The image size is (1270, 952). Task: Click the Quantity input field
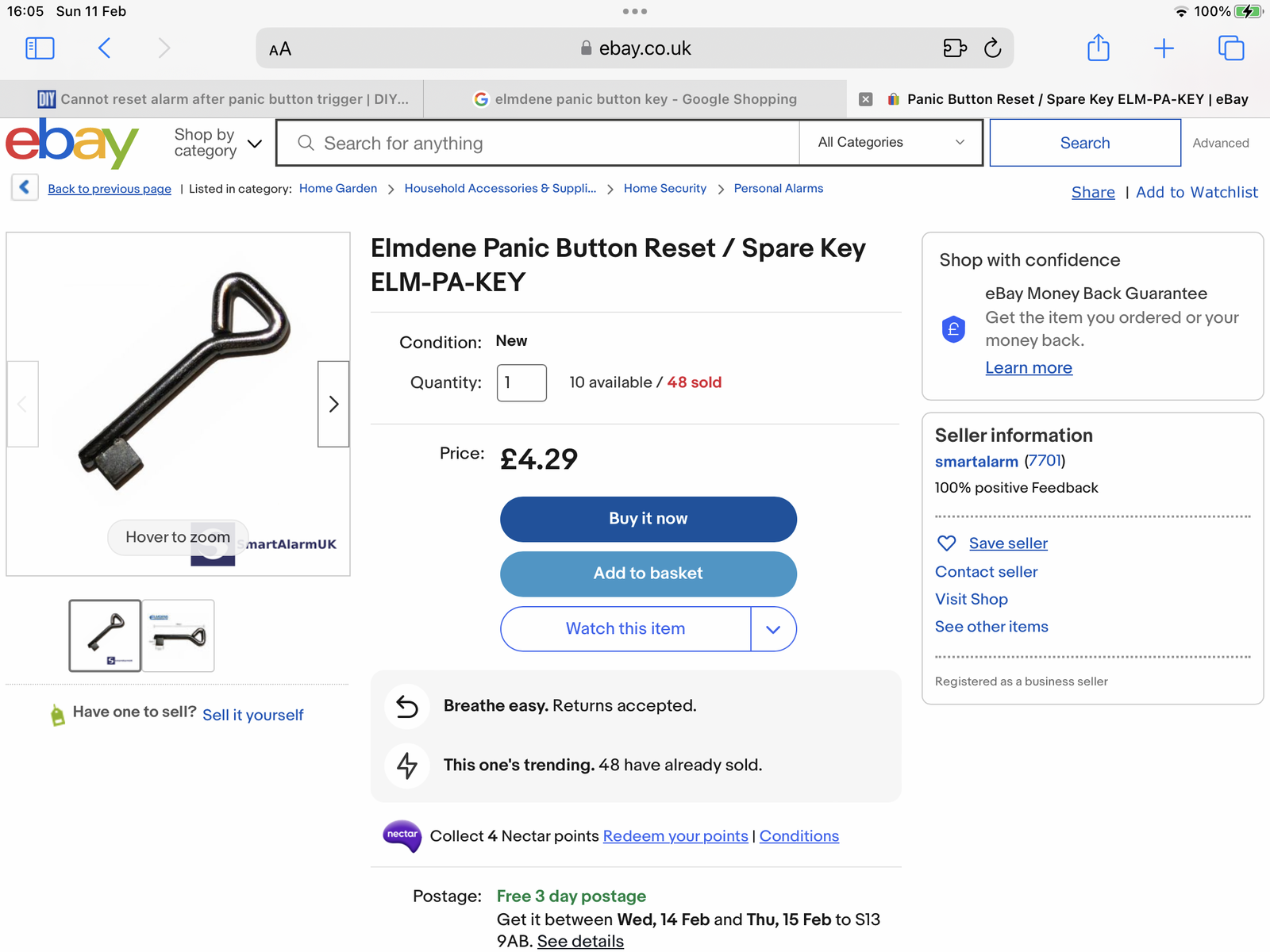click(x=521, y=383)
